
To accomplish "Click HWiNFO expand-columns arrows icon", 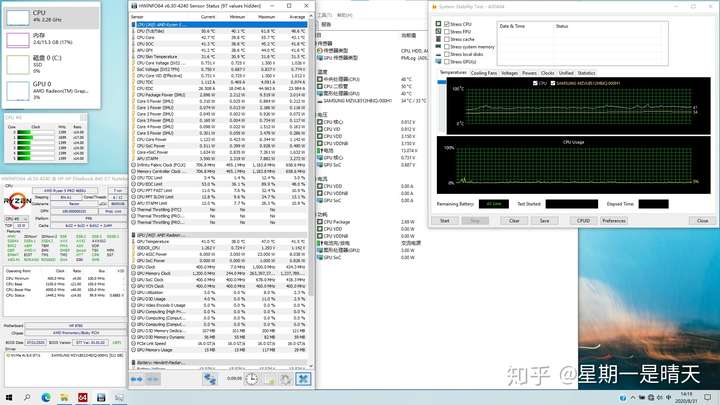I will point(137,379).
